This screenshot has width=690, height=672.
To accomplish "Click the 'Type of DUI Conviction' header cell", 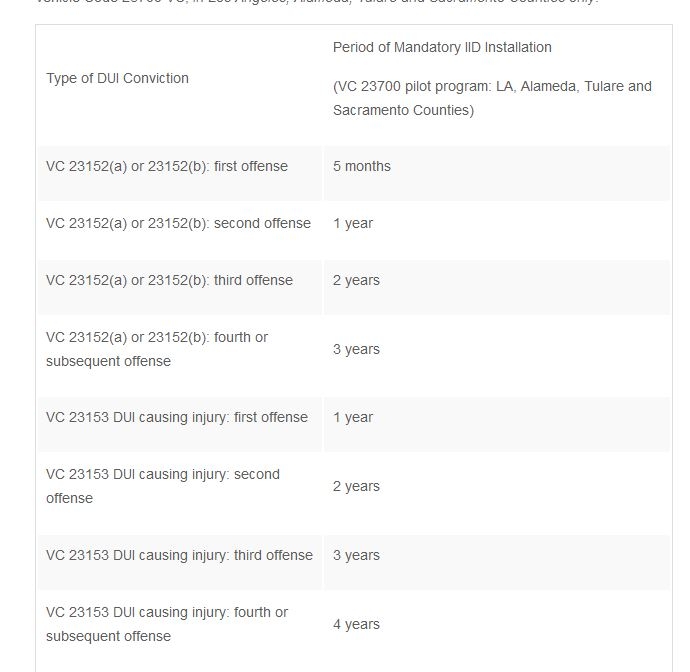I will coord(117,78).
